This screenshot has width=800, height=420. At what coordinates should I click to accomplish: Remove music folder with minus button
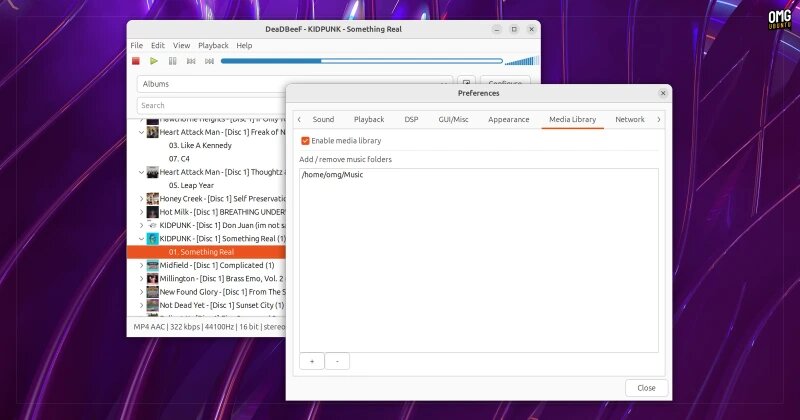337,361
